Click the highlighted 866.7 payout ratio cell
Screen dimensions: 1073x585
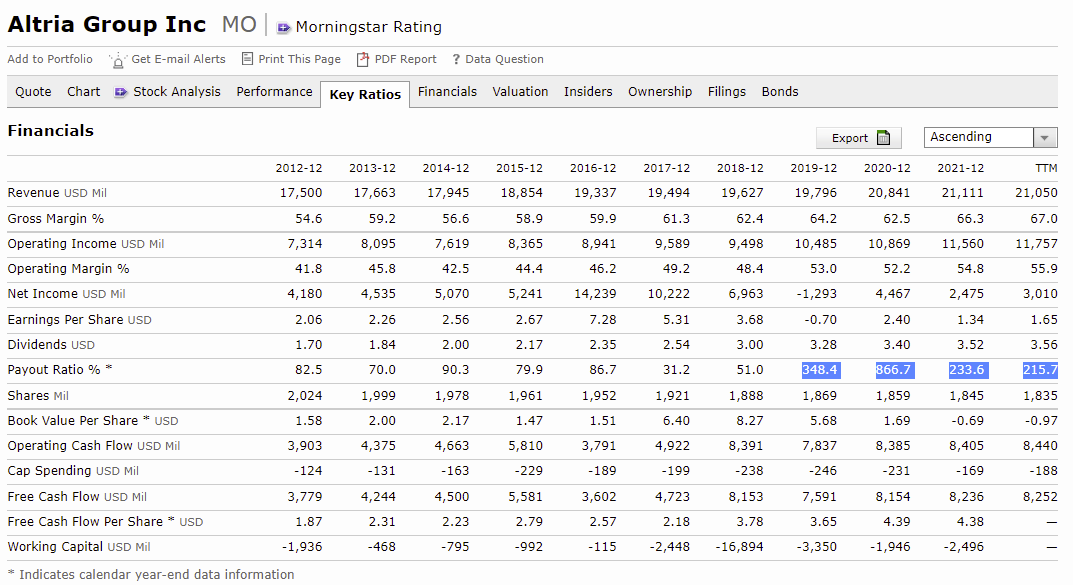pyautogui.click(x=893, y=370)
